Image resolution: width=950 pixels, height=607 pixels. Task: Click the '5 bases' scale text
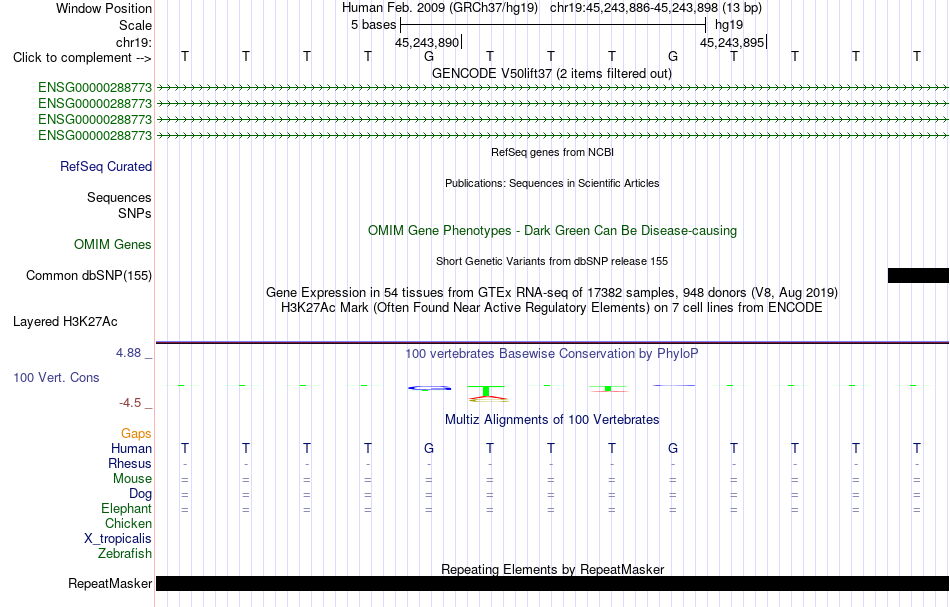pyautogui.click(x=373, y=25)
